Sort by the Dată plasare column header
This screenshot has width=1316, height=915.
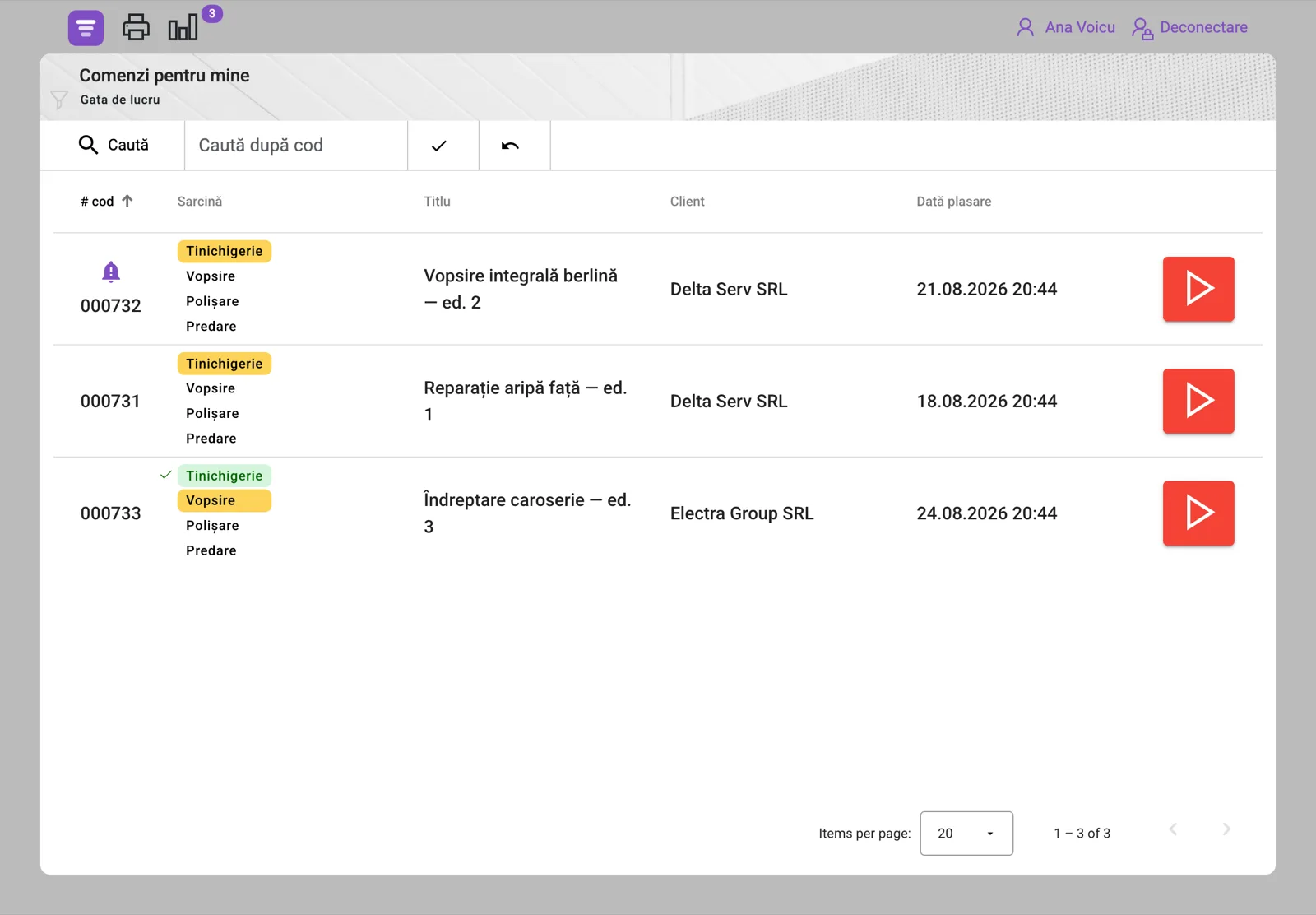coord(954,202)
